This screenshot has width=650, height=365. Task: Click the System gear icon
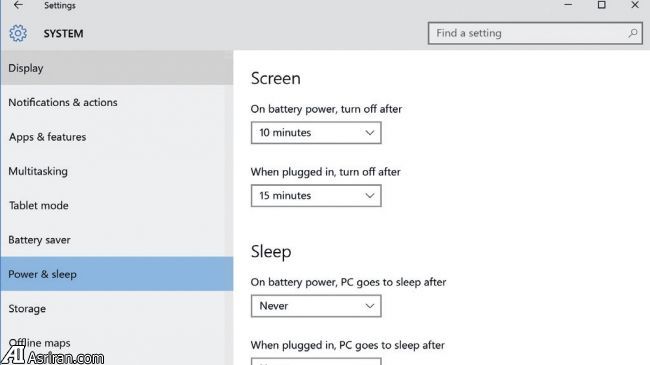(18, 33)
